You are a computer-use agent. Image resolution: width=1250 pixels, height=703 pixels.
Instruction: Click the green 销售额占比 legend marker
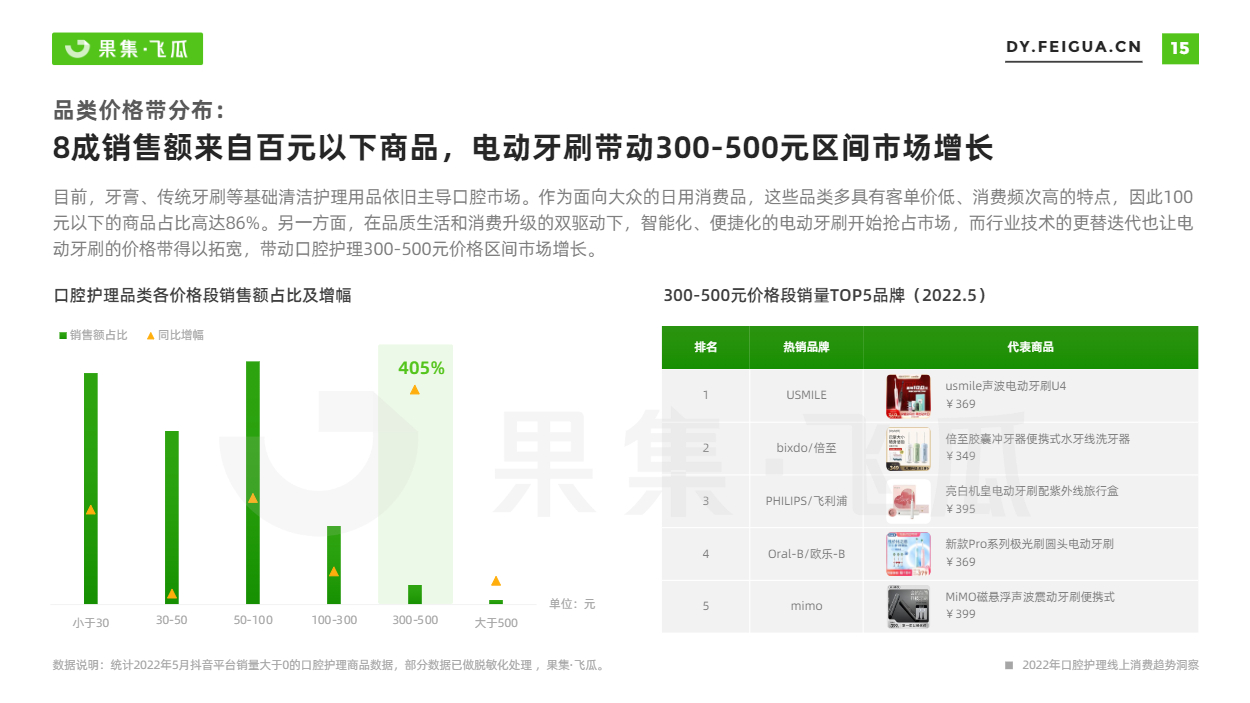pos(63,335)
